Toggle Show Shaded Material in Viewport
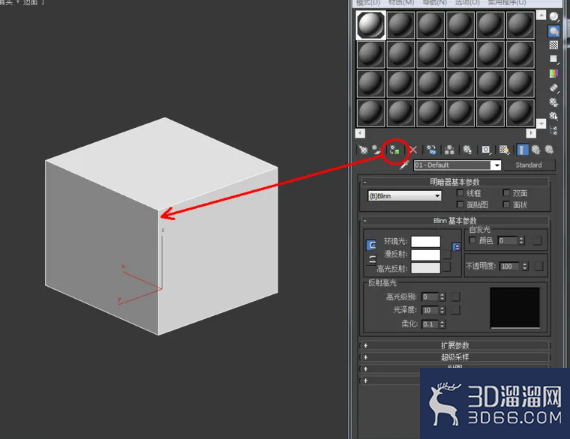The image size is (570, 439). (x=504, y=150)
